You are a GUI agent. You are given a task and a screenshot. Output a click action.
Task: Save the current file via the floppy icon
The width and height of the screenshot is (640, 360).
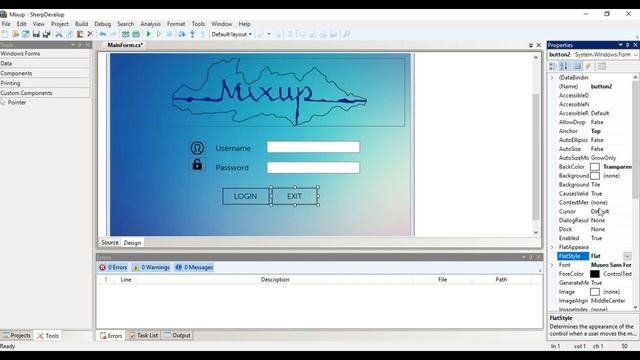coord(36,34)
